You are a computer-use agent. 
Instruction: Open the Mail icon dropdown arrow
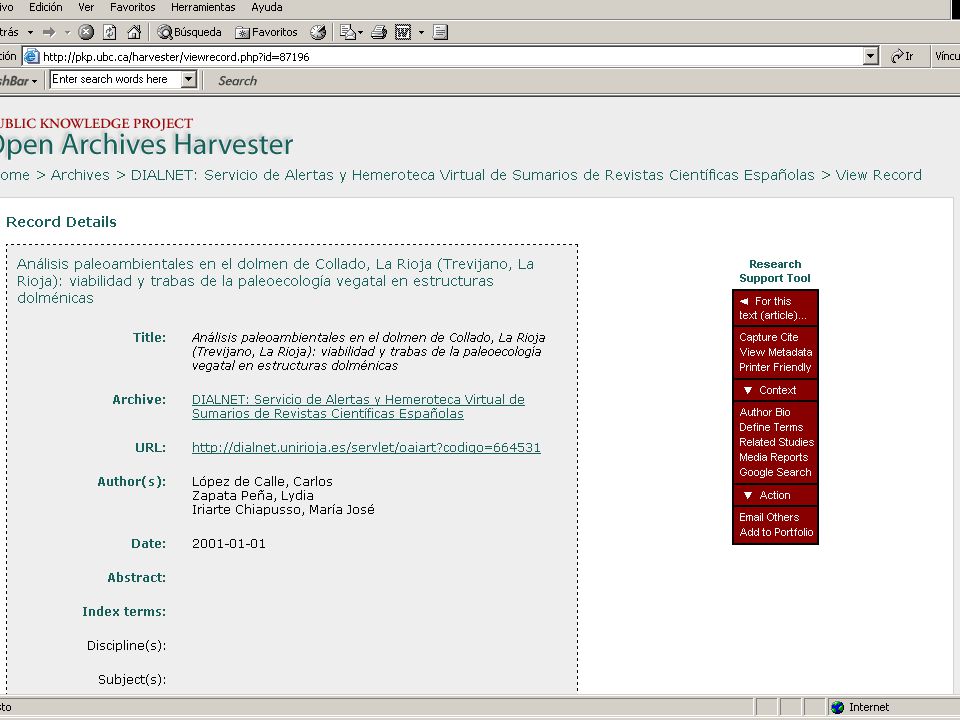[x=360, y=32]
